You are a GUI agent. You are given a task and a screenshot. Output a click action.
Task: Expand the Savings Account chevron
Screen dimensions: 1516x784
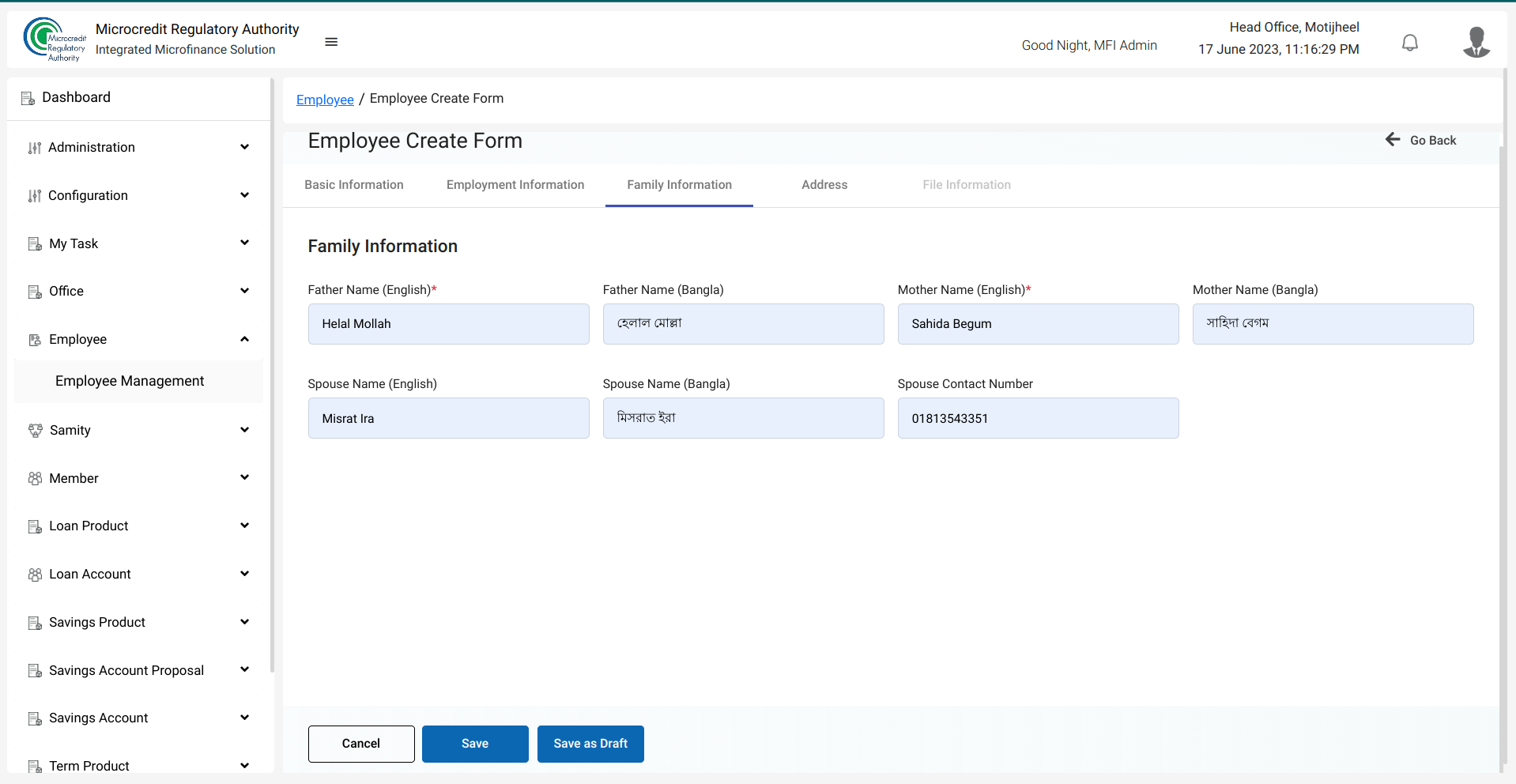(x=245, y=718)
